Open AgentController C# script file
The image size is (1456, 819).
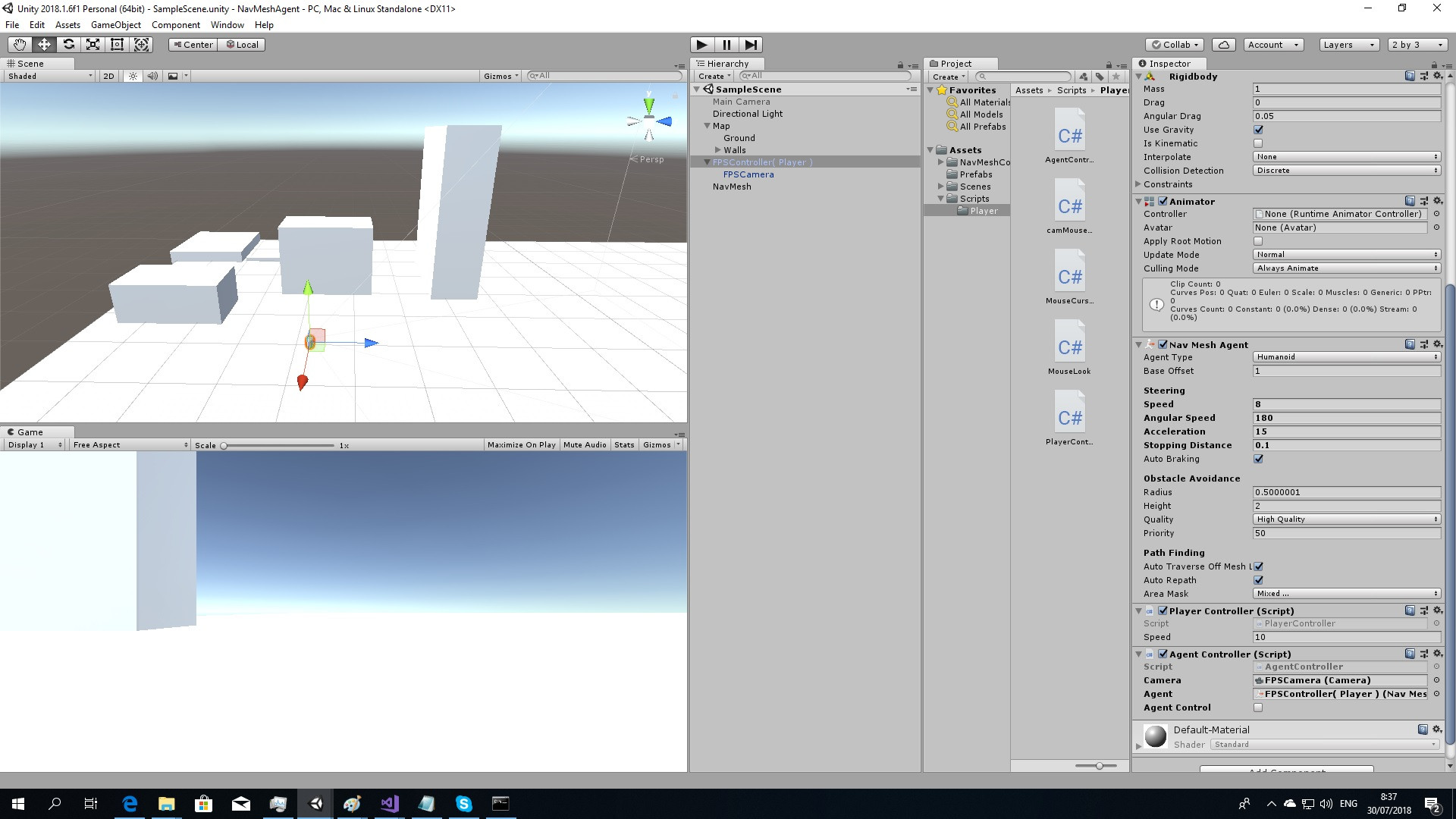1069,136
